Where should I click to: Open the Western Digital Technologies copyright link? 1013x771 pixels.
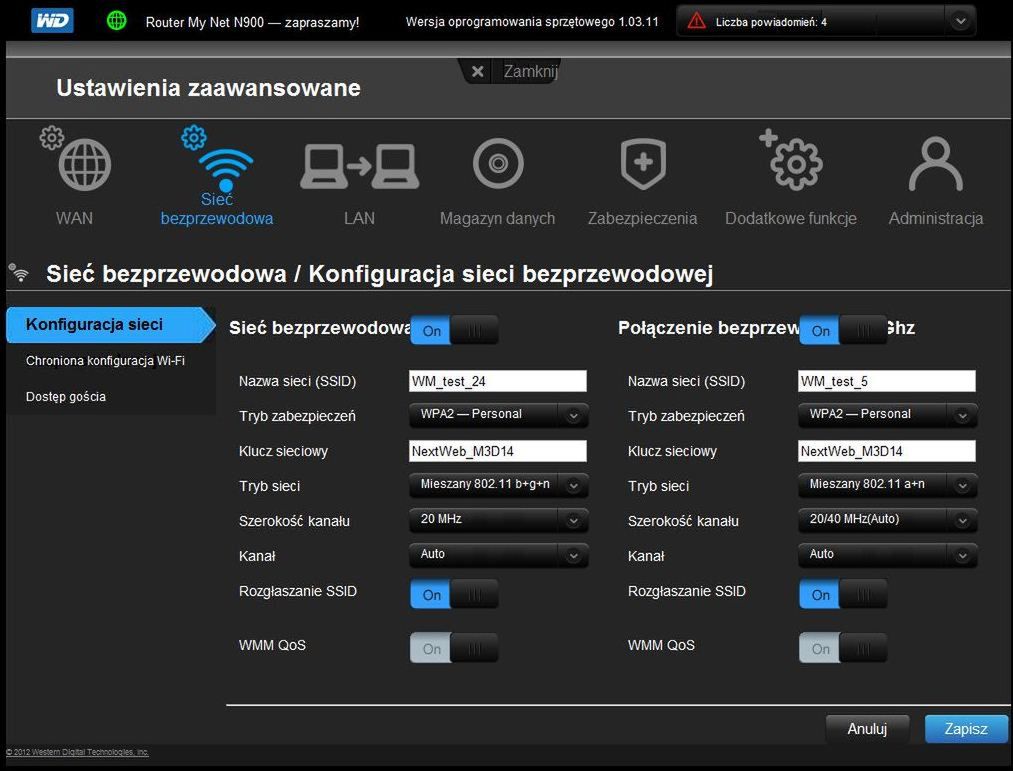[77, 752]
